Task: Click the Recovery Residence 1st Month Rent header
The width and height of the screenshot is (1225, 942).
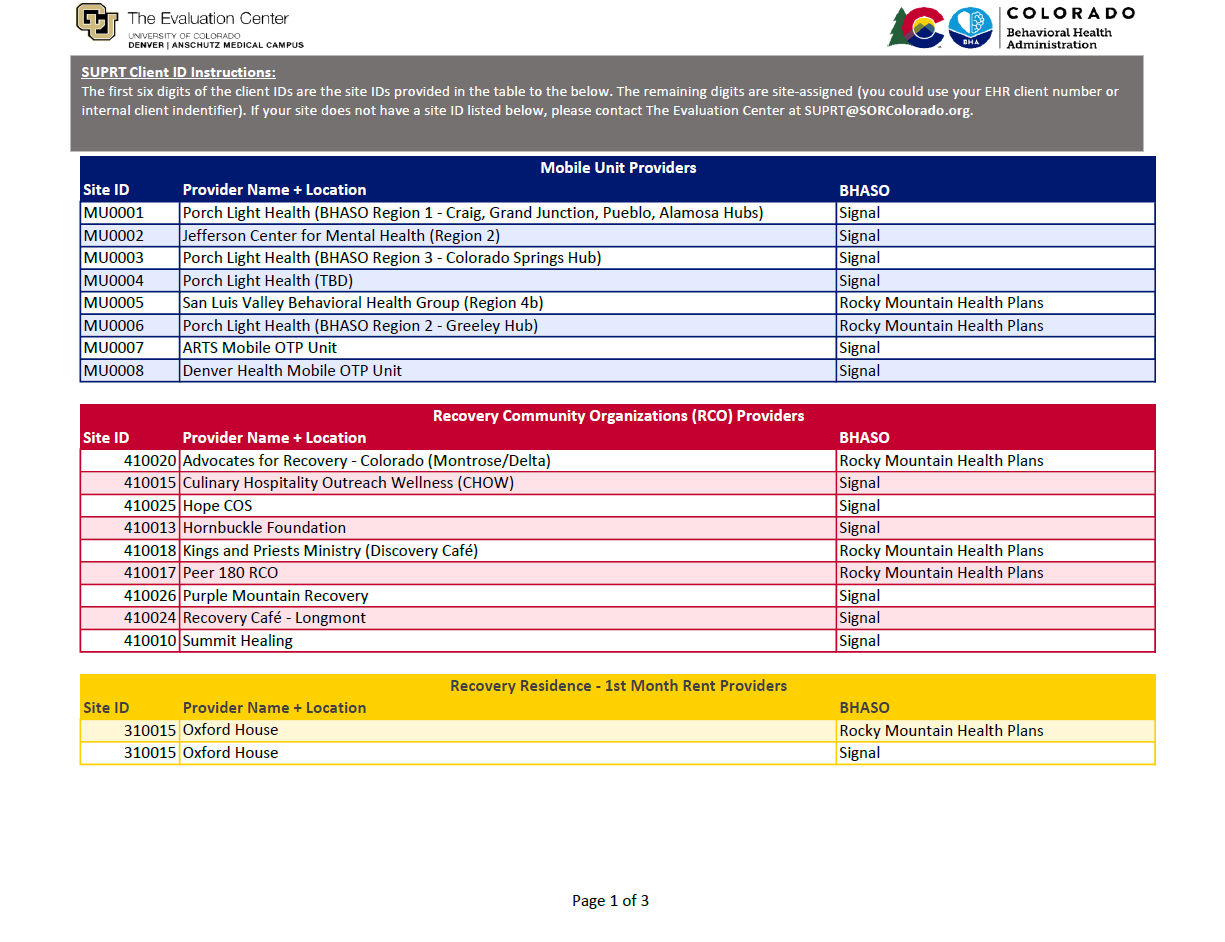Action: (x=617, y=686)
